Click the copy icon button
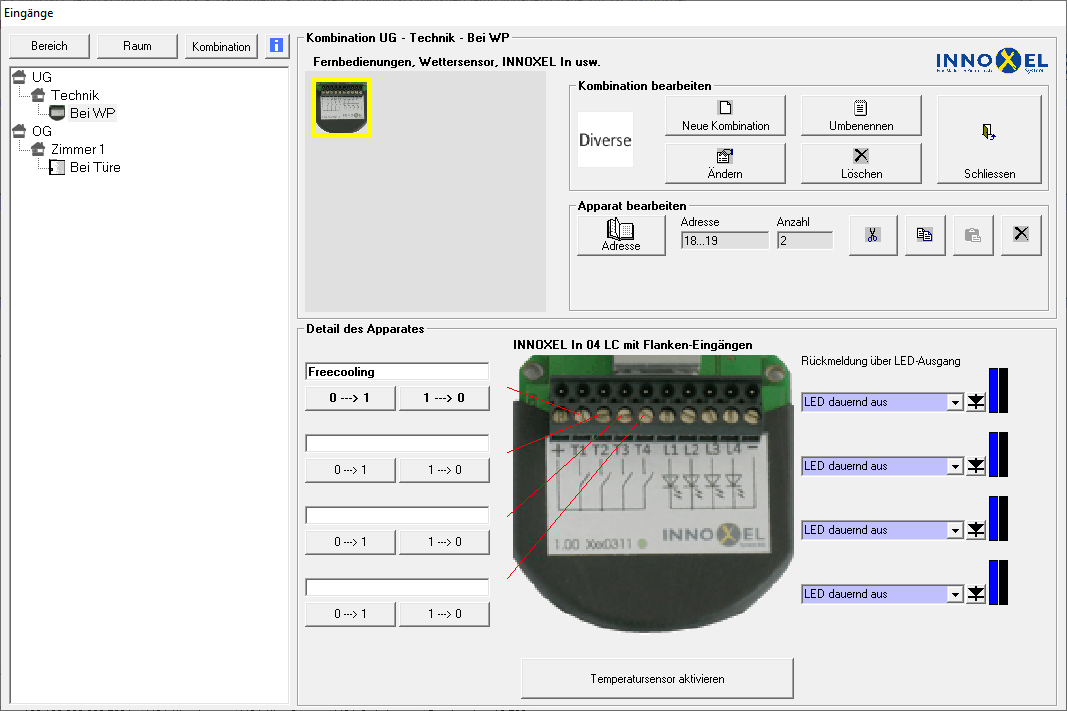1067x711 pixels. tap(925, 235)
